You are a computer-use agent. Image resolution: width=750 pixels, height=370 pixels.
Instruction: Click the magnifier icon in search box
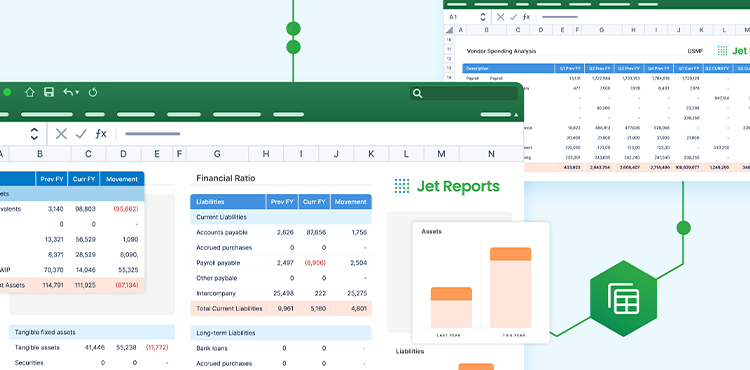point(418,94)
